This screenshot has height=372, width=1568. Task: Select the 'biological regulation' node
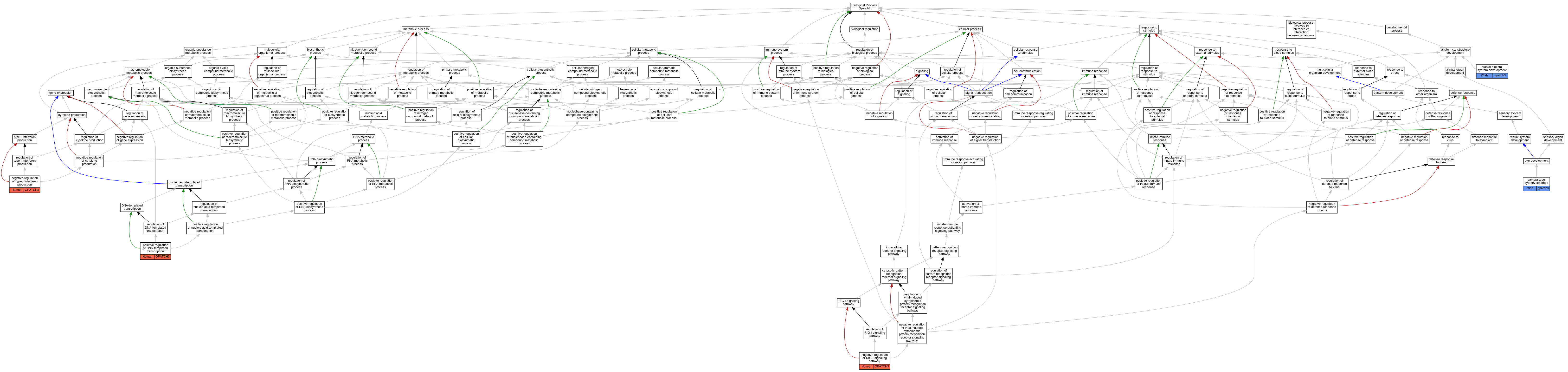pyautogui.click(x=864, y=29)
